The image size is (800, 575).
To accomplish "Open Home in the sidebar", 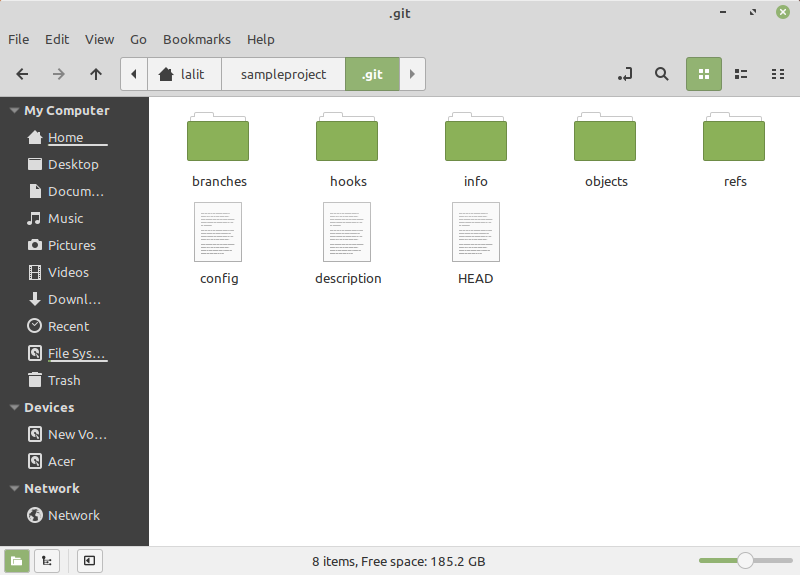I will point(74,137).
